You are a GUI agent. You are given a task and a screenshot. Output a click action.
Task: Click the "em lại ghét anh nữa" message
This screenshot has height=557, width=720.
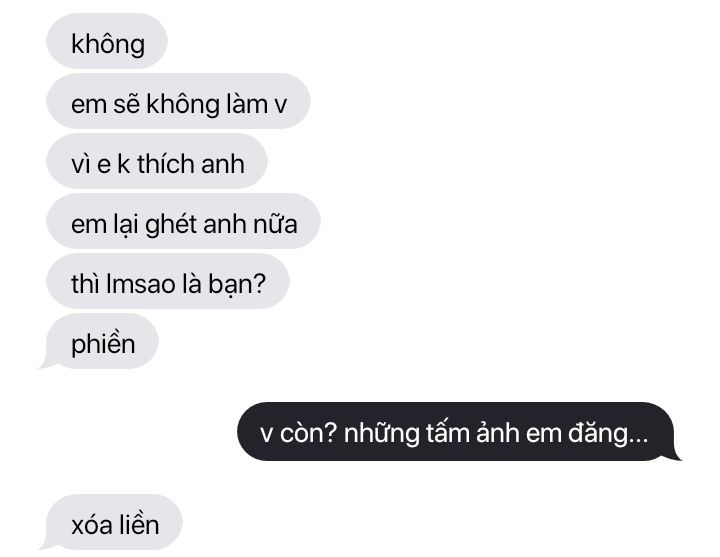pos(183,221)
